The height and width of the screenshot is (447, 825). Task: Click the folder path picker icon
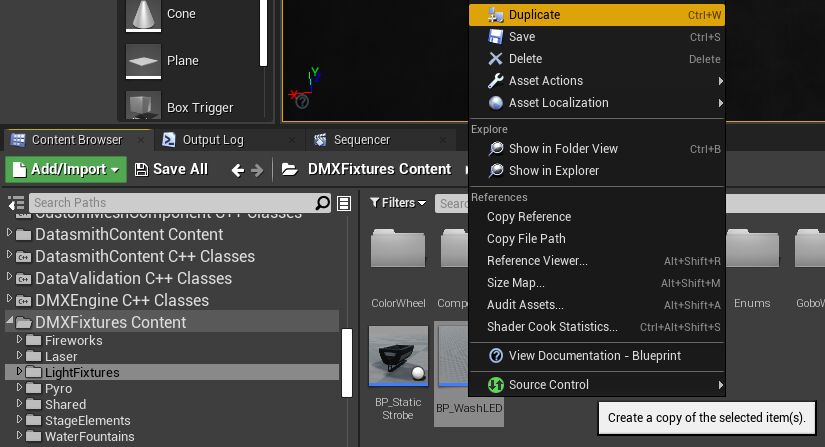pos(289,169)
